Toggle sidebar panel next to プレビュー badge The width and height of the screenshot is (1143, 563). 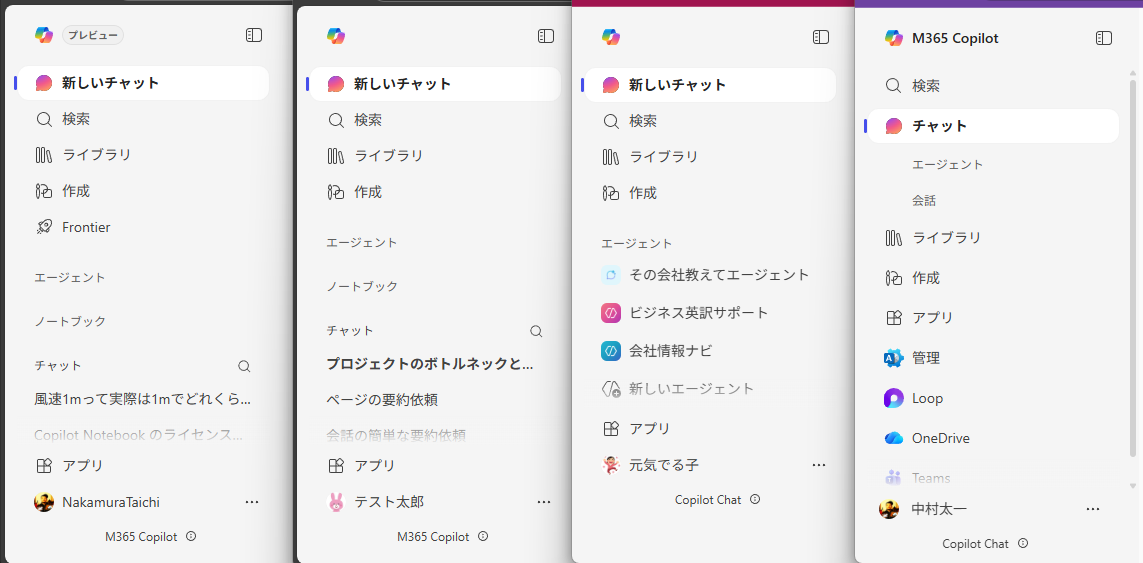coord(254,35)
